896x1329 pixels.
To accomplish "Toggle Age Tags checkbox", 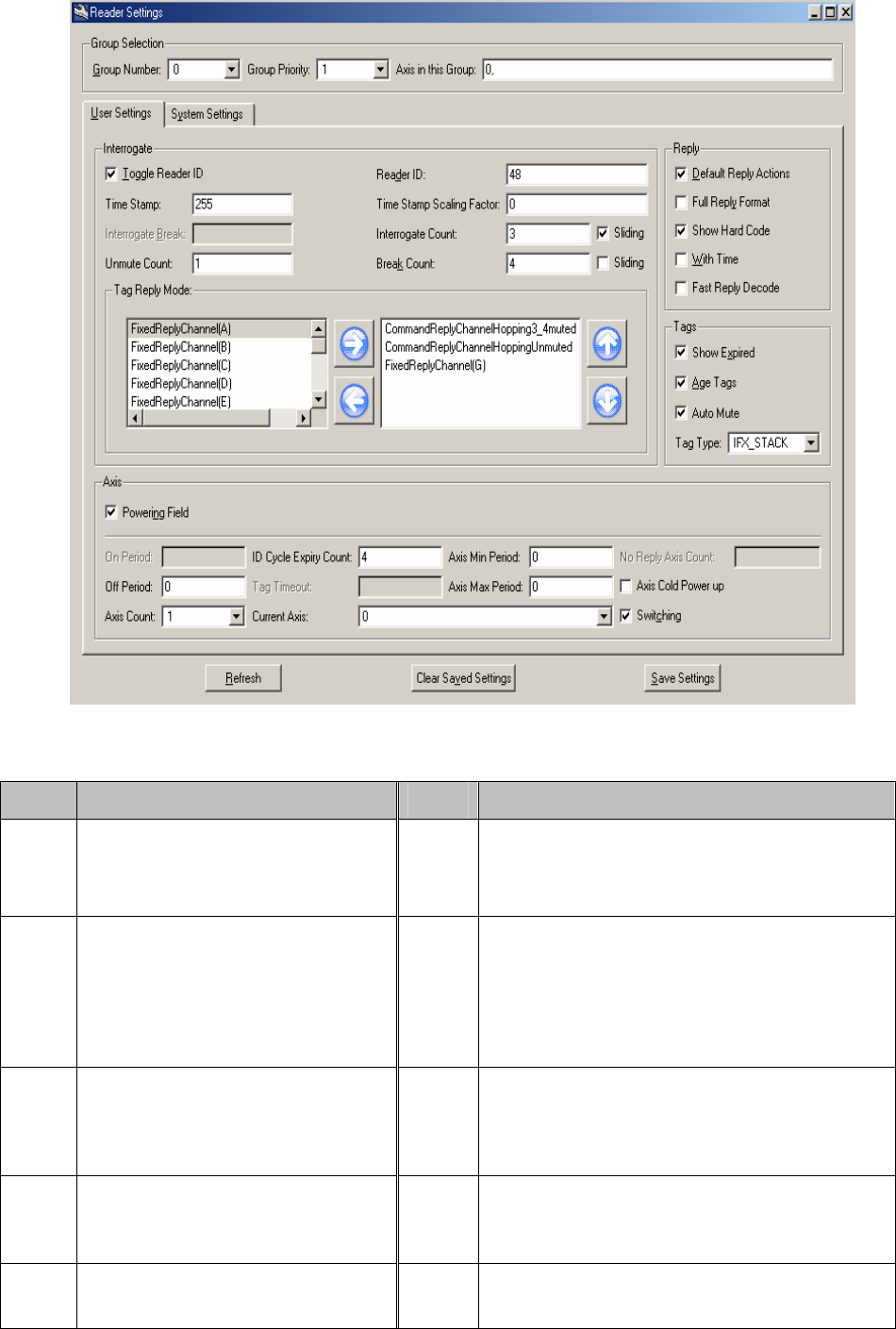I will pos(681,383).
